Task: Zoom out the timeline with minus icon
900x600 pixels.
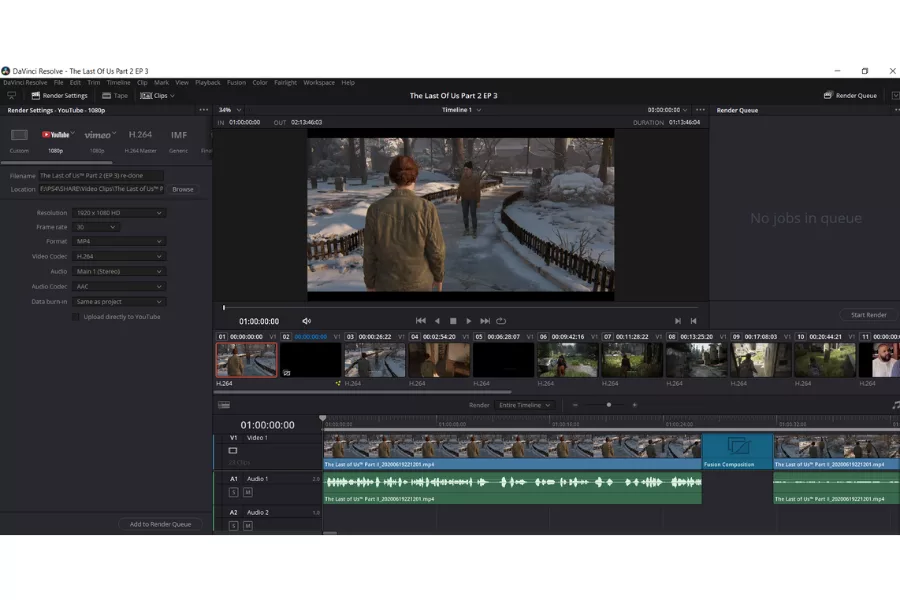Action: (575, 405)
